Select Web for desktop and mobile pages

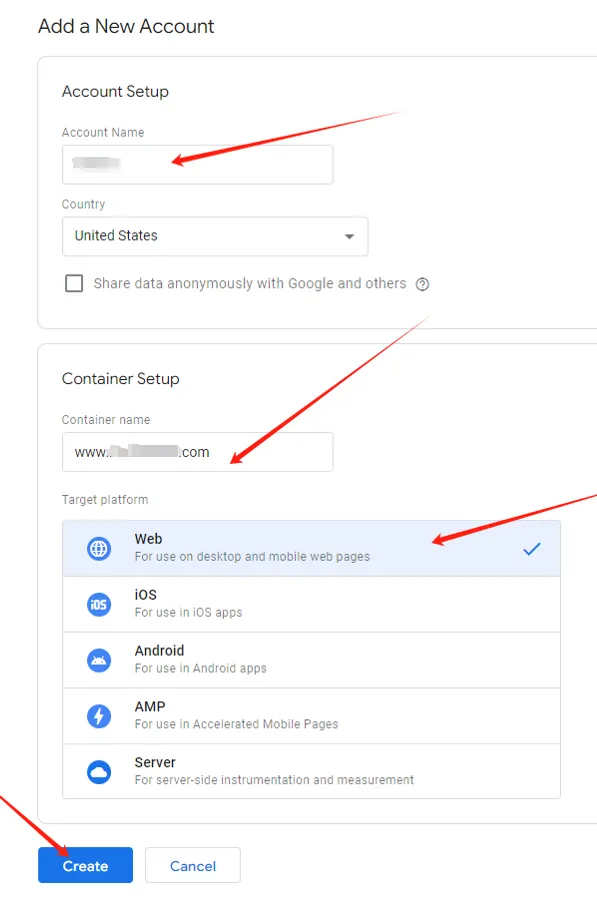pyautogui.click(x=311, y=548)
